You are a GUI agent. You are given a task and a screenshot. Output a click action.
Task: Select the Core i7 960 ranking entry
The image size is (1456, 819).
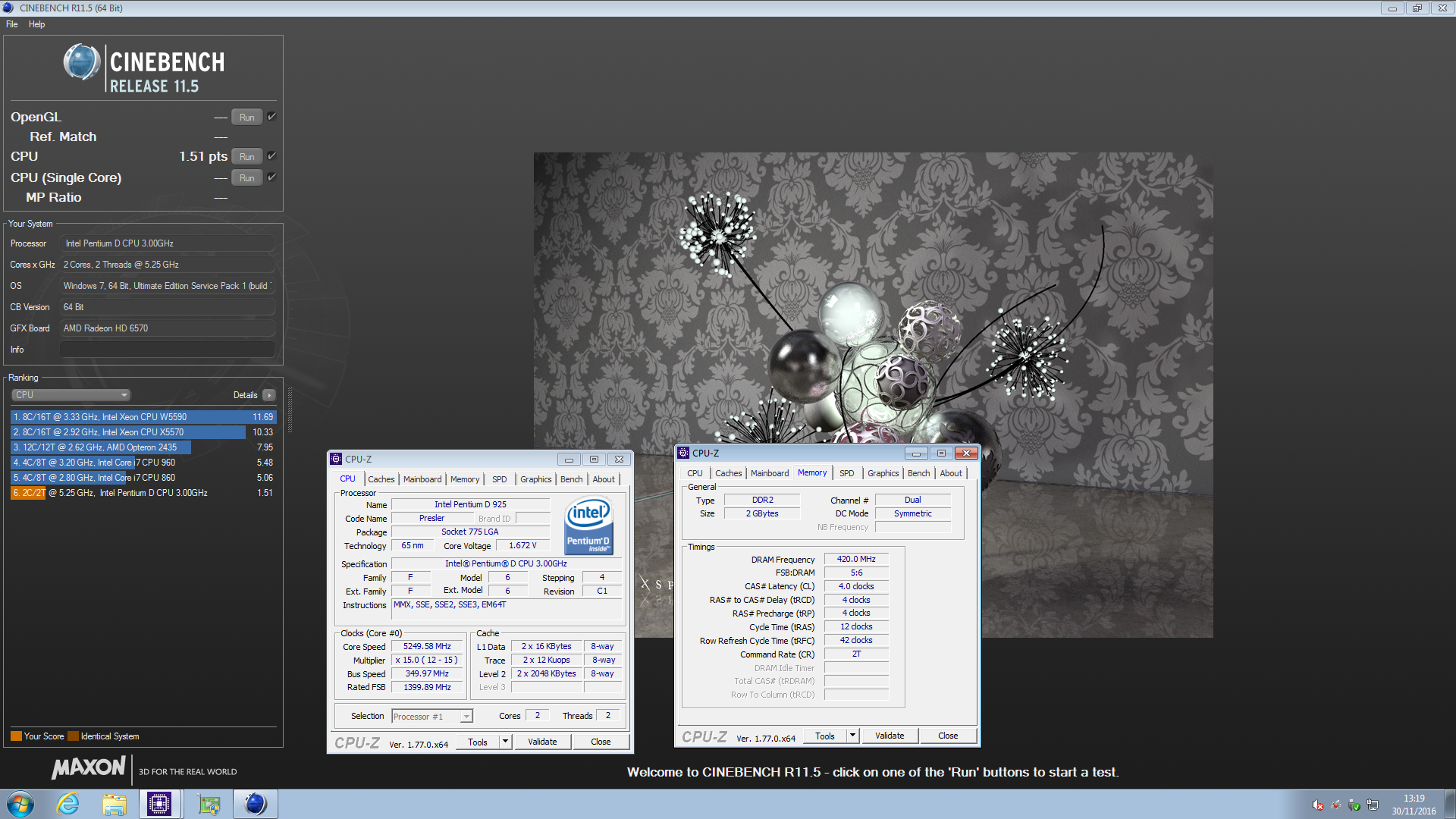(143, 463)
